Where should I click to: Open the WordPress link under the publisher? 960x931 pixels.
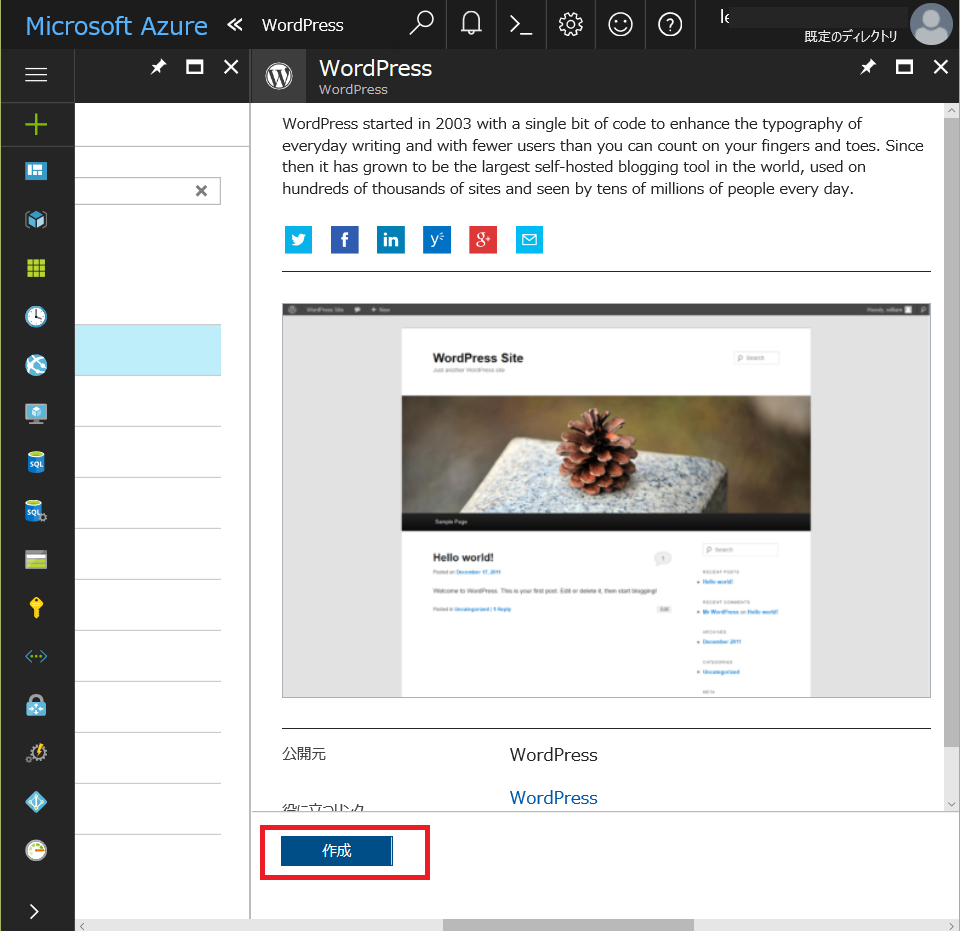coord(553,798)
